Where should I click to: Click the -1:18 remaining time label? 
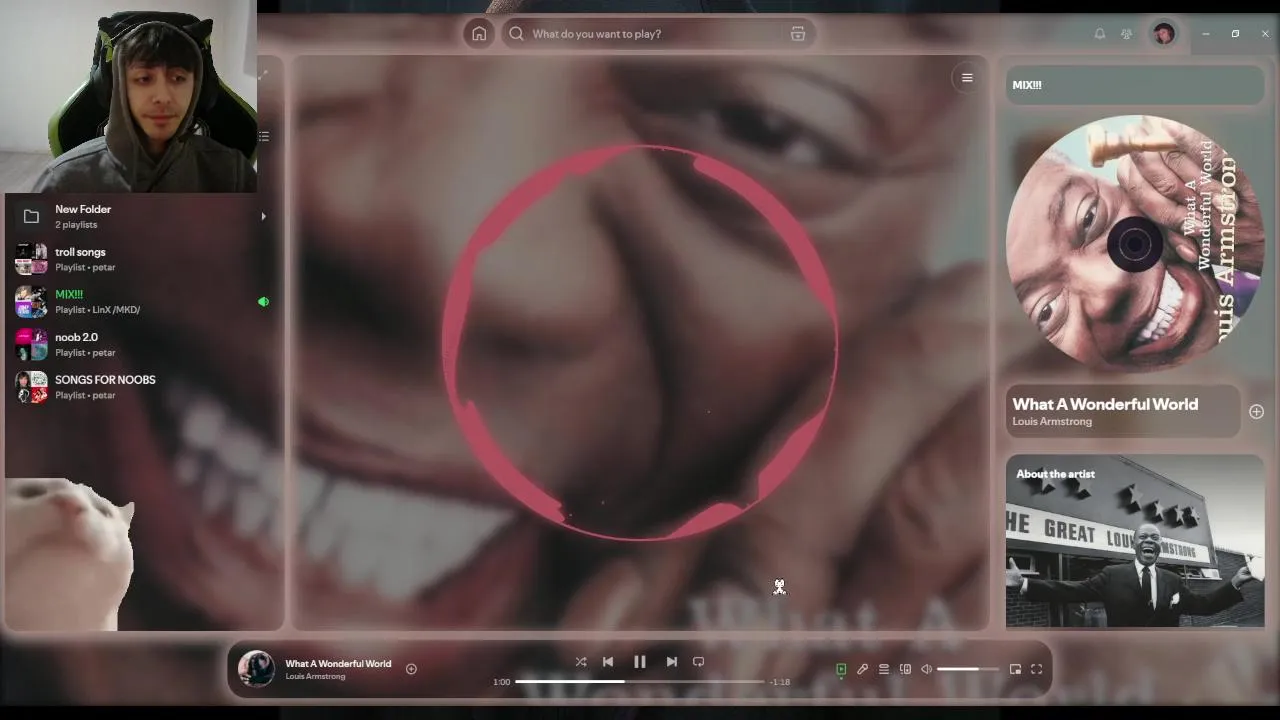point(780,682)
